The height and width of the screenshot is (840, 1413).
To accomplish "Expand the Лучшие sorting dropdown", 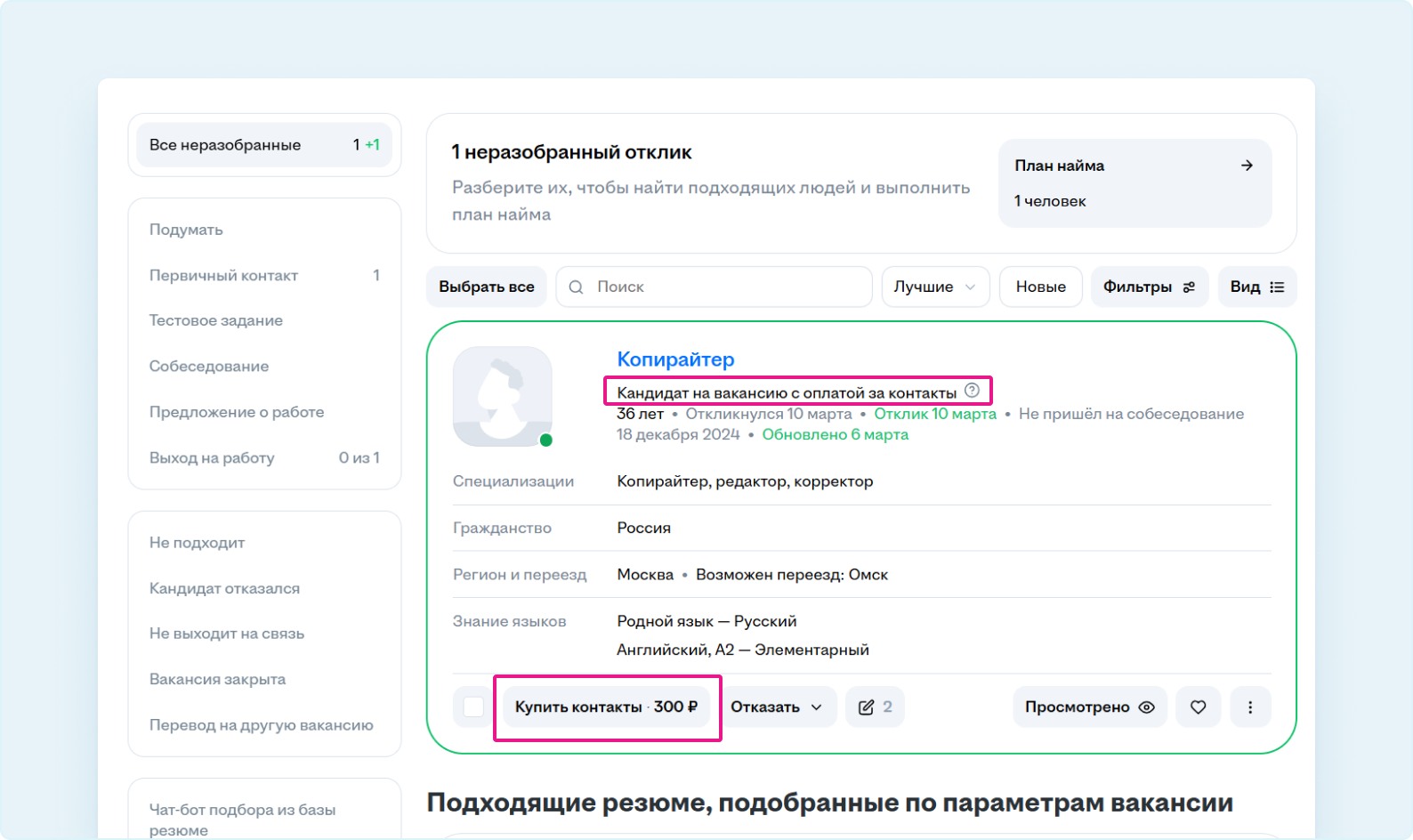I will coord(934,287).
